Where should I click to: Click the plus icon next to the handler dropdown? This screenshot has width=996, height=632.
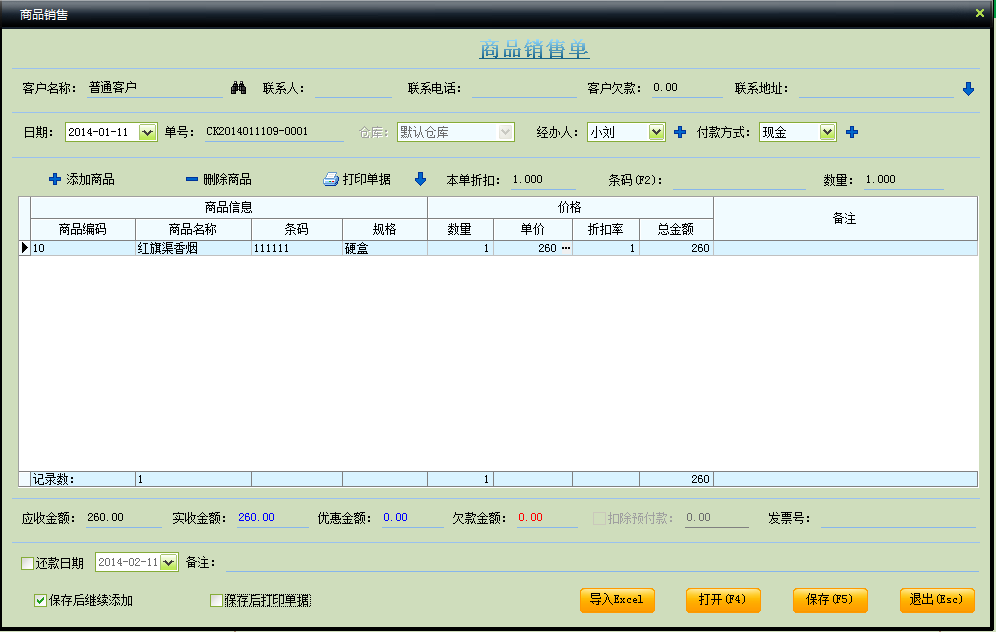pyautogui.click(x=680, y=132)
